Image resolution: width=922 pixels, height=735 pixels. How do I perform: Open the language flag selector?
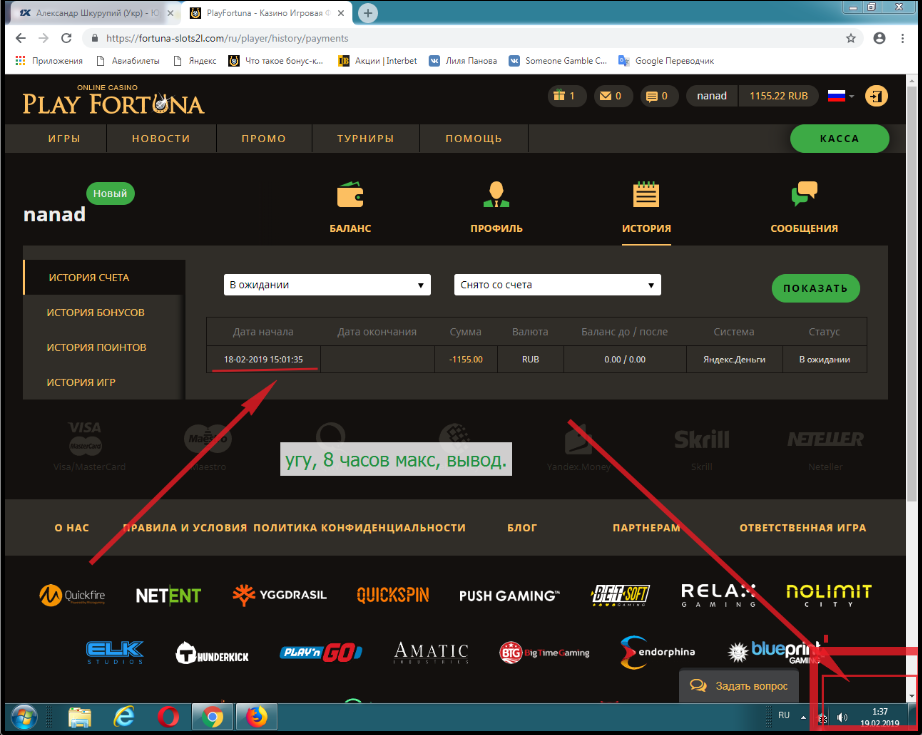[841, 96]
